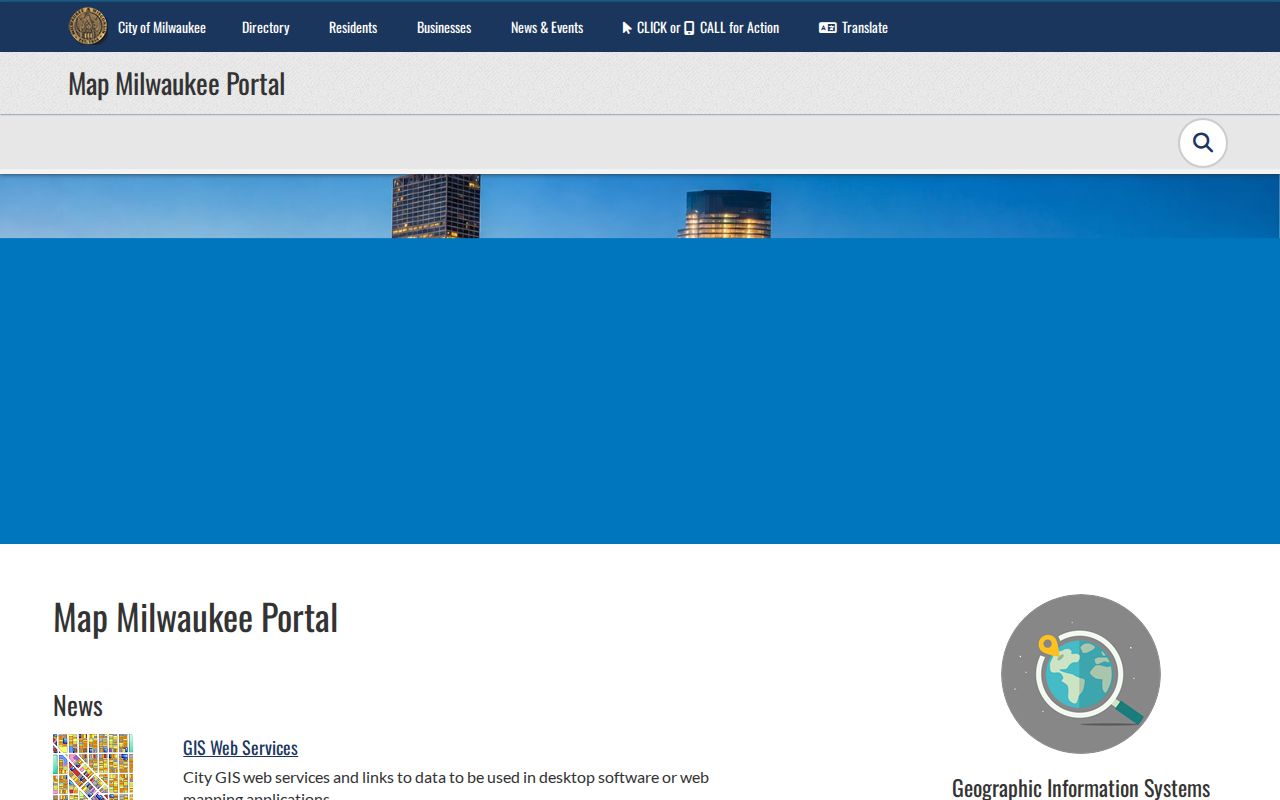Click the globe magnifier GIS graphic

(1081, 674)
